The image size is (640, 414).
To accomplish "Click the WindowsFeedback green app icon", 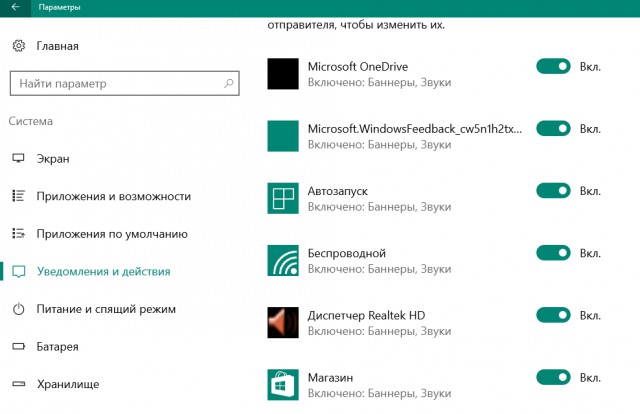I will tap(283, 136).
